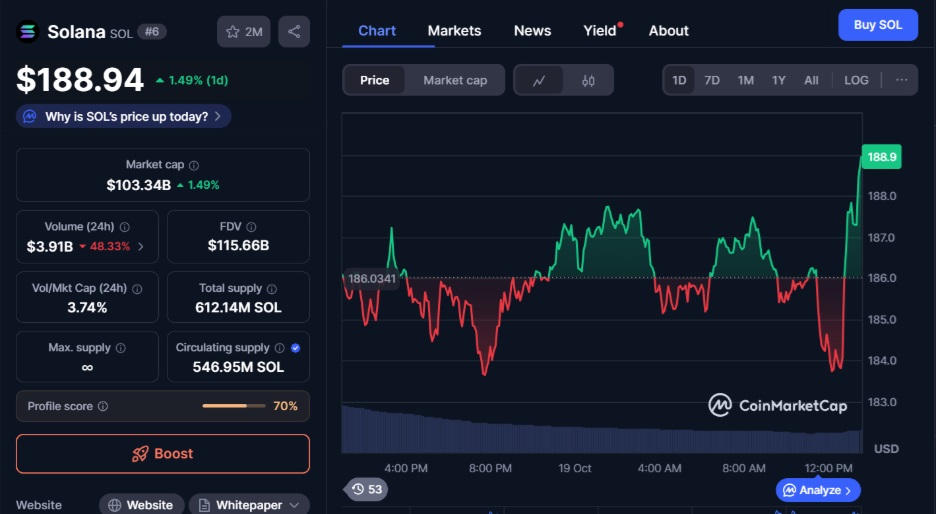Click the 546.95M SOL circulating supply value
This screenshot has width=936, height=514.
tap(238, 367)
